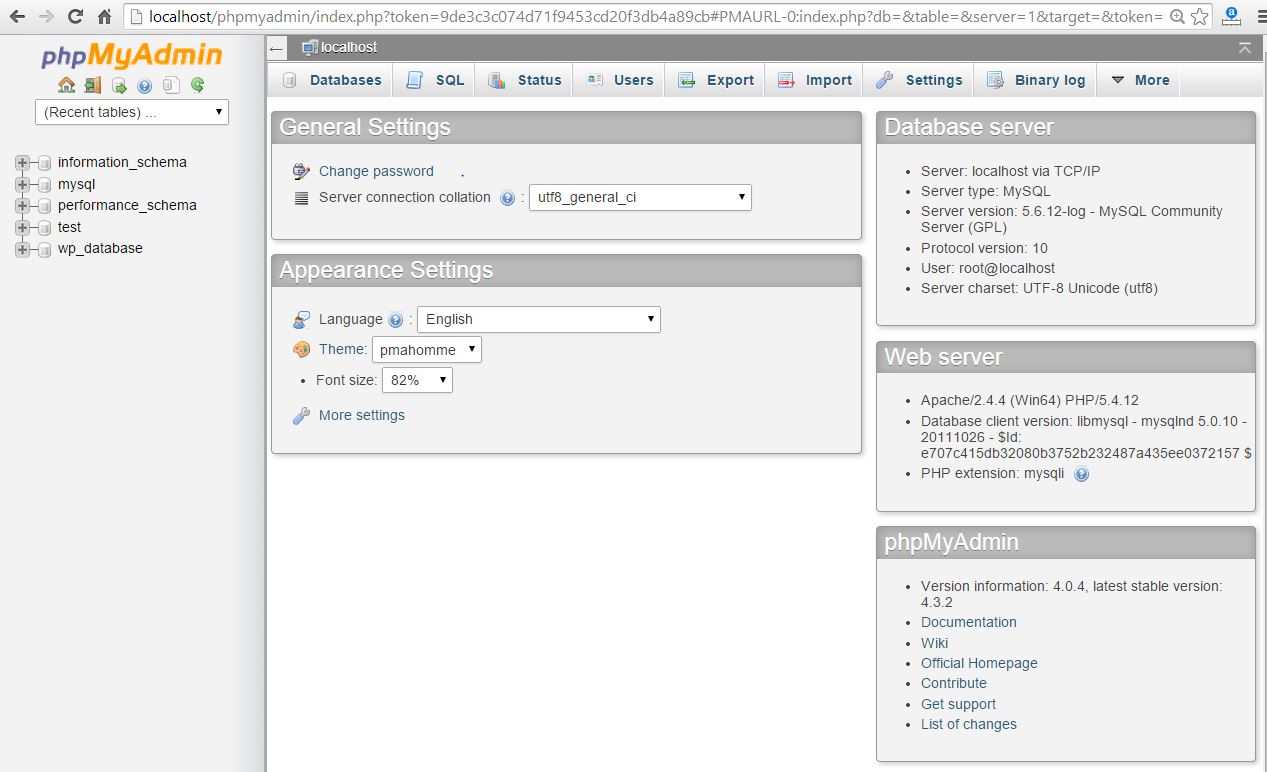The height and width of the screenshot is (772, 1267).
Task: Bookmark page with the star icon
Action: [x=1200, y=17]
